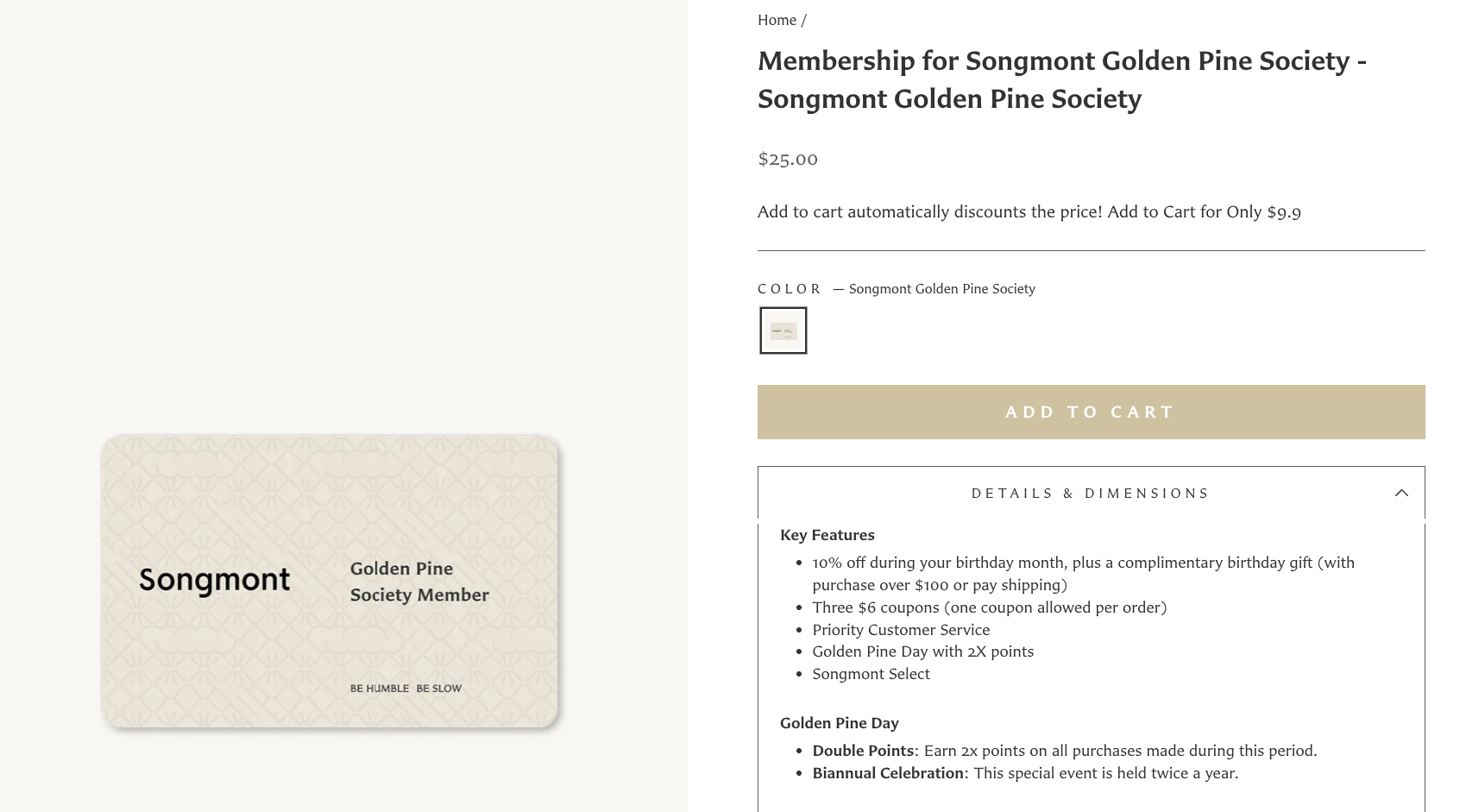
Task: Click the Key Features heading
Action: coord(827,535)
